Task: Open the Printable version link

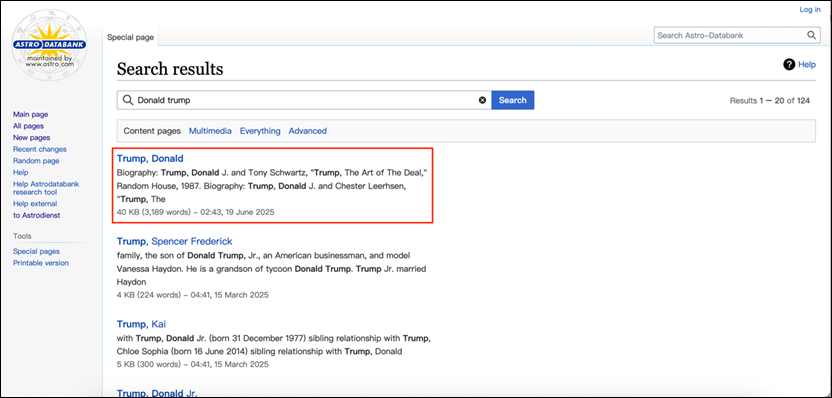Action: pos(41,263)
